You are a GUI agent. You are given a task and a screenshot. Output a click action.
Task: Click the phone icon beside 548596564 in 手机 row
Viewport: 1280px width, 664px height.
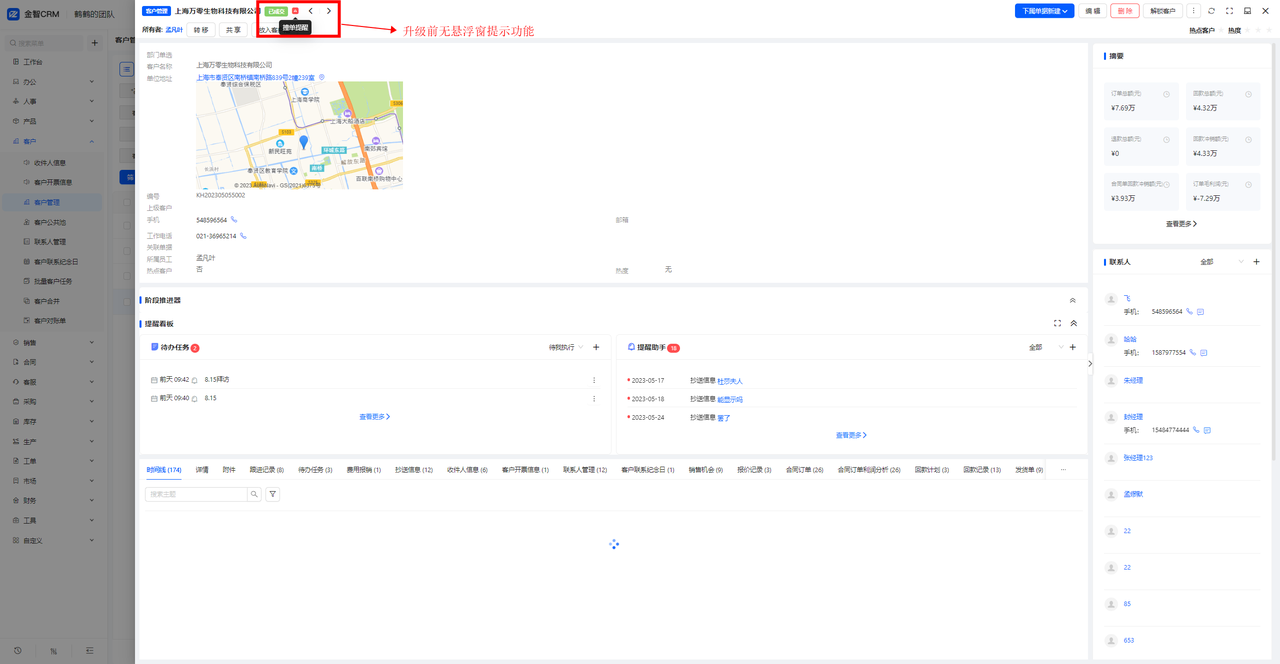point(234,219)
